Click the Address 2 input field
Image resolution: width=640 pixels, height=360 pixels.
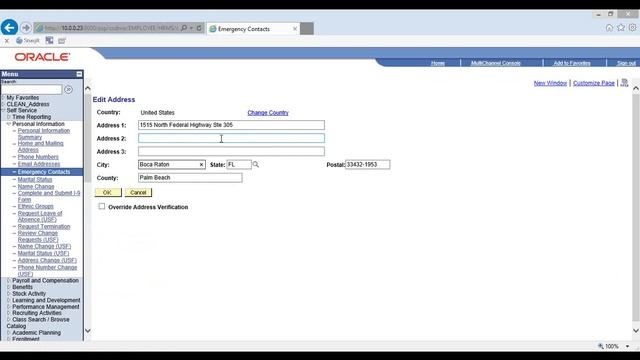point(231,138)
